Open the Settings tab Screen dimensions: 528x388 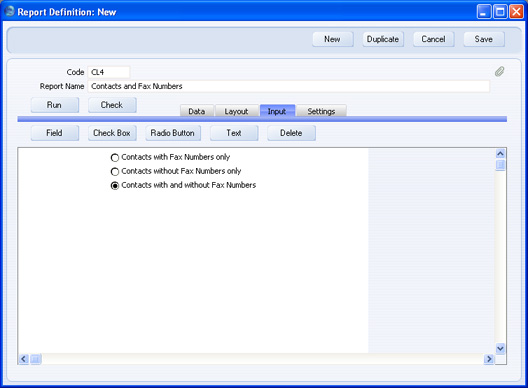(321, 111)
